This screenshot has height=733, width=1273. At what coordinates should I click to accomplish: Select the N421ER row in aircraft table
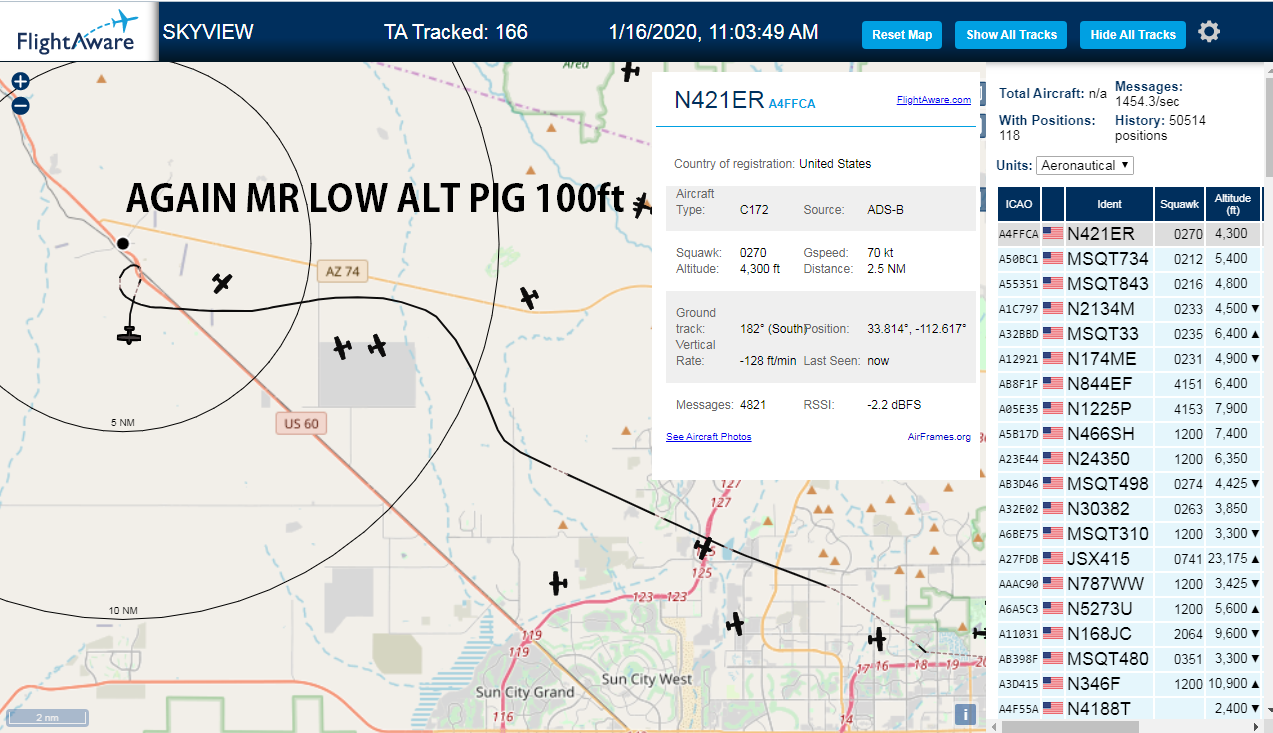point(1130,234)
